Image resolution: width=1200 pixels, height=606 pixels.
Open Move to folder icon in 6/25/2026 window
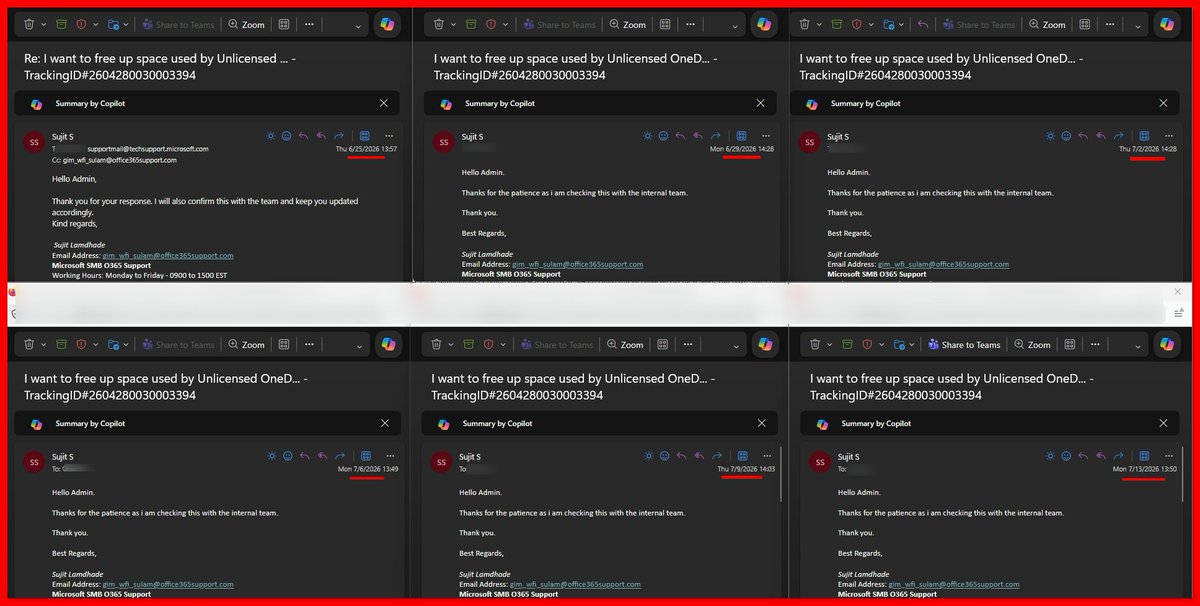coord(112,24)
